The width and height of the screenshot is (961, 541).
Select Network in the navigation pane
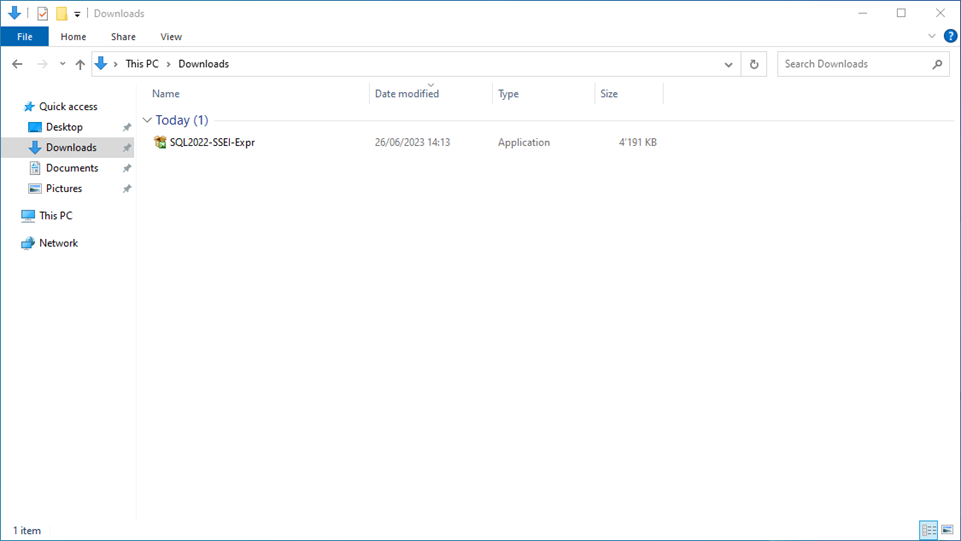pos(58,243)
